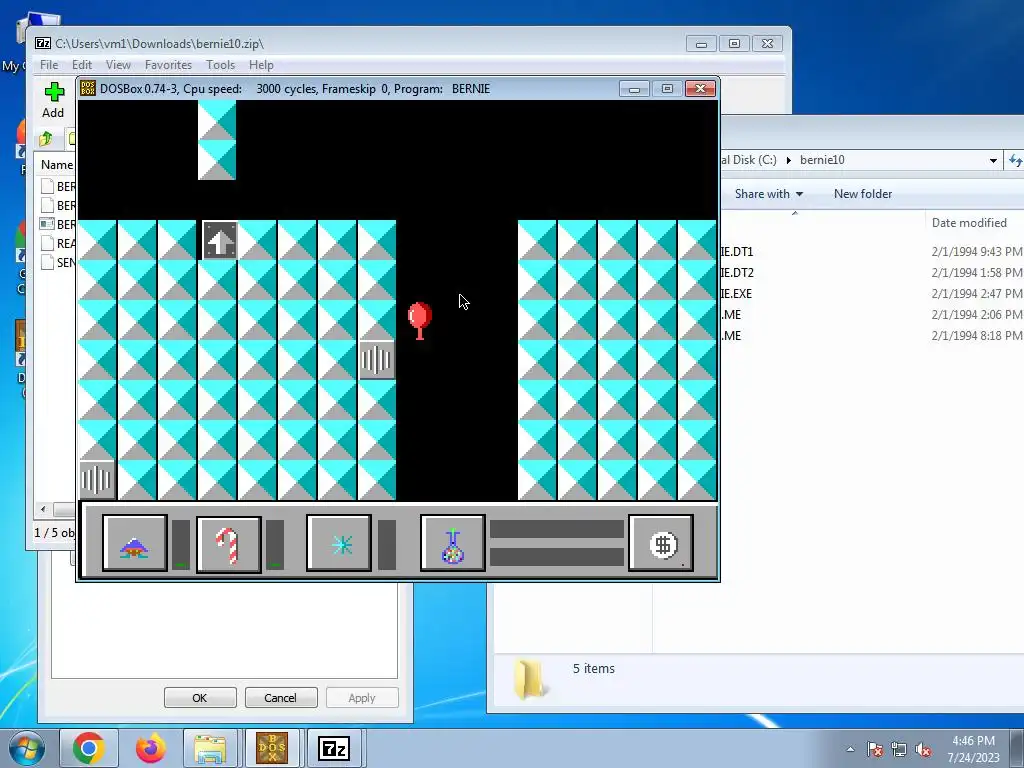Click the folder icon in Explorer details pane
This screenshot has width=1024, height=768.
tap(529, 679)
